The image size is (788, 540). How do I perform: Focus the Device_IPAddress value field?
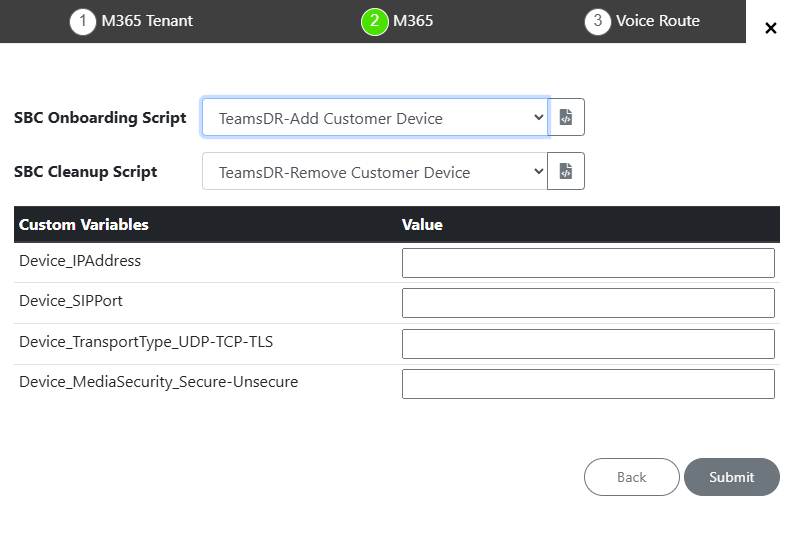(x=588, y=263)
